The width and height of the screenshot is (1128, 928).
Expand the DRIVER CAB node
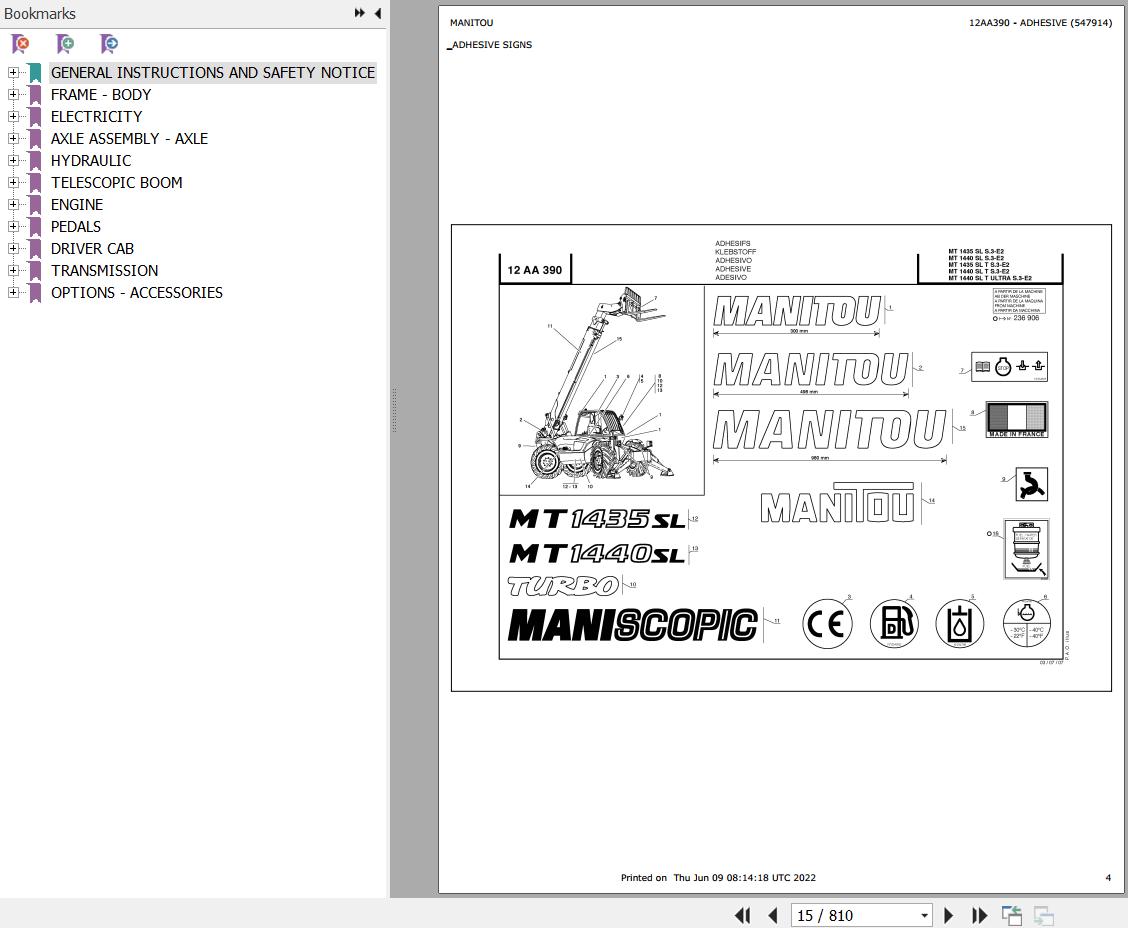coord(13,248)
